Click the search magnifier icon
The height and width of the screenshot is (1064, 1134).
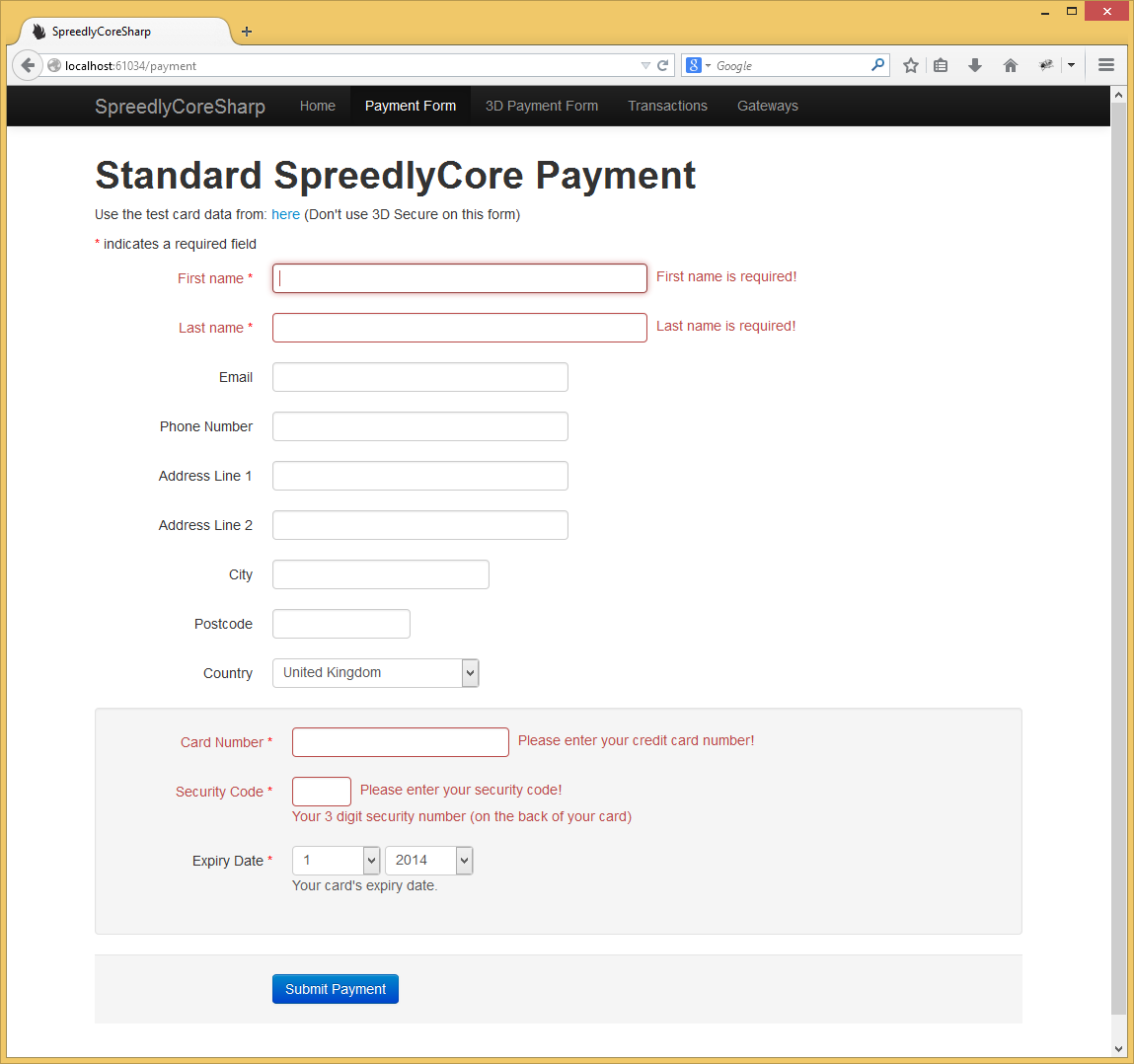coord(877,65)
